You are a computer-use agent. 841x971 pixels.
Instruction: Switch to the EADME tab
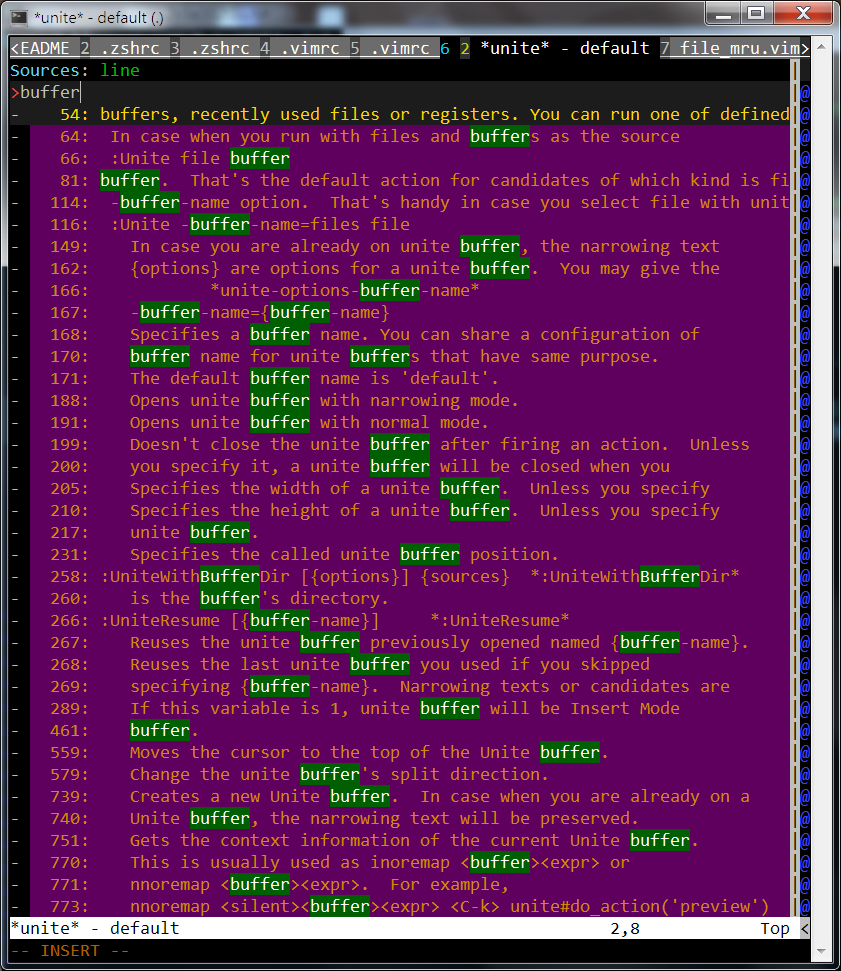tap(40, 48)
